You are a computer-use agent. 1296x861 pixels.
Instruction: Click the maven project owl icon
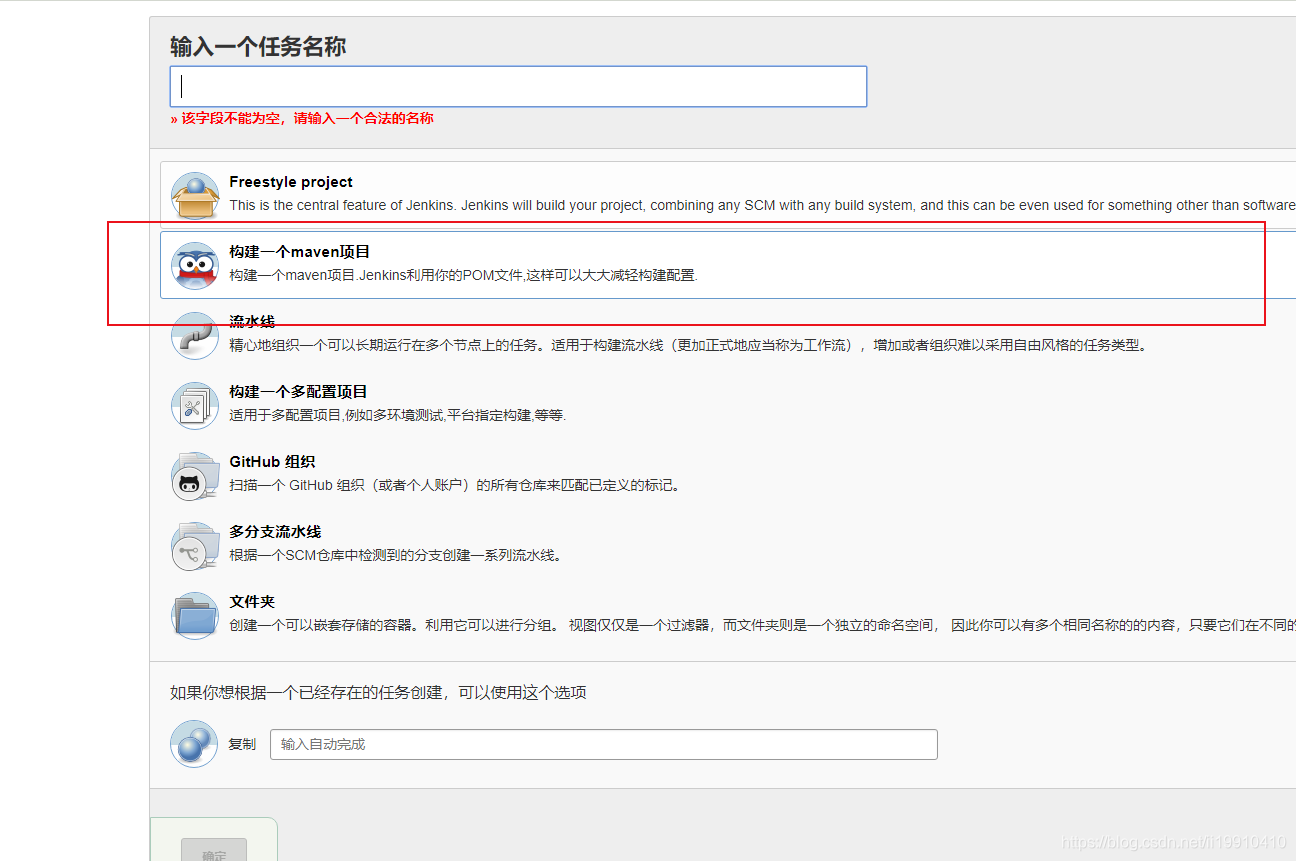[x=194, y=265]
